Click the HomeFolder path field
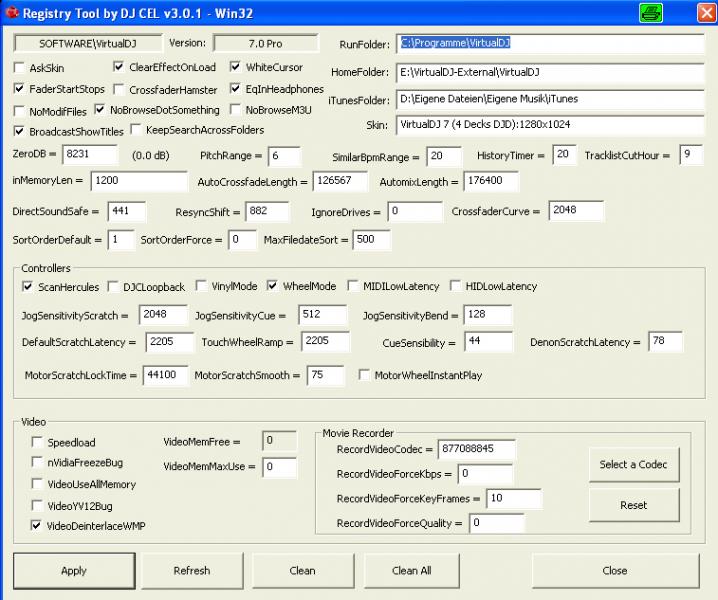718x600 pixels. point(550,72)
